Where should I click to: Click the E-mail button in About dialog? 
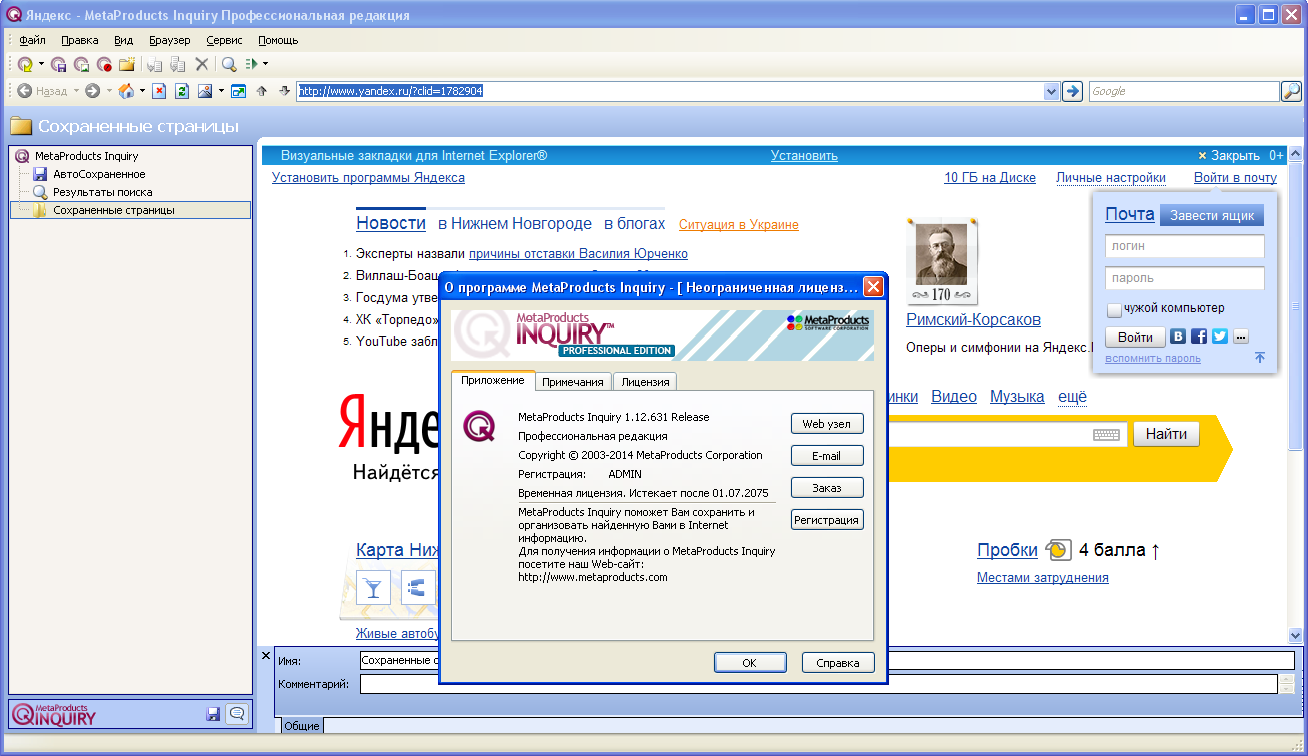pyautogui.click(x=827, y=456)
